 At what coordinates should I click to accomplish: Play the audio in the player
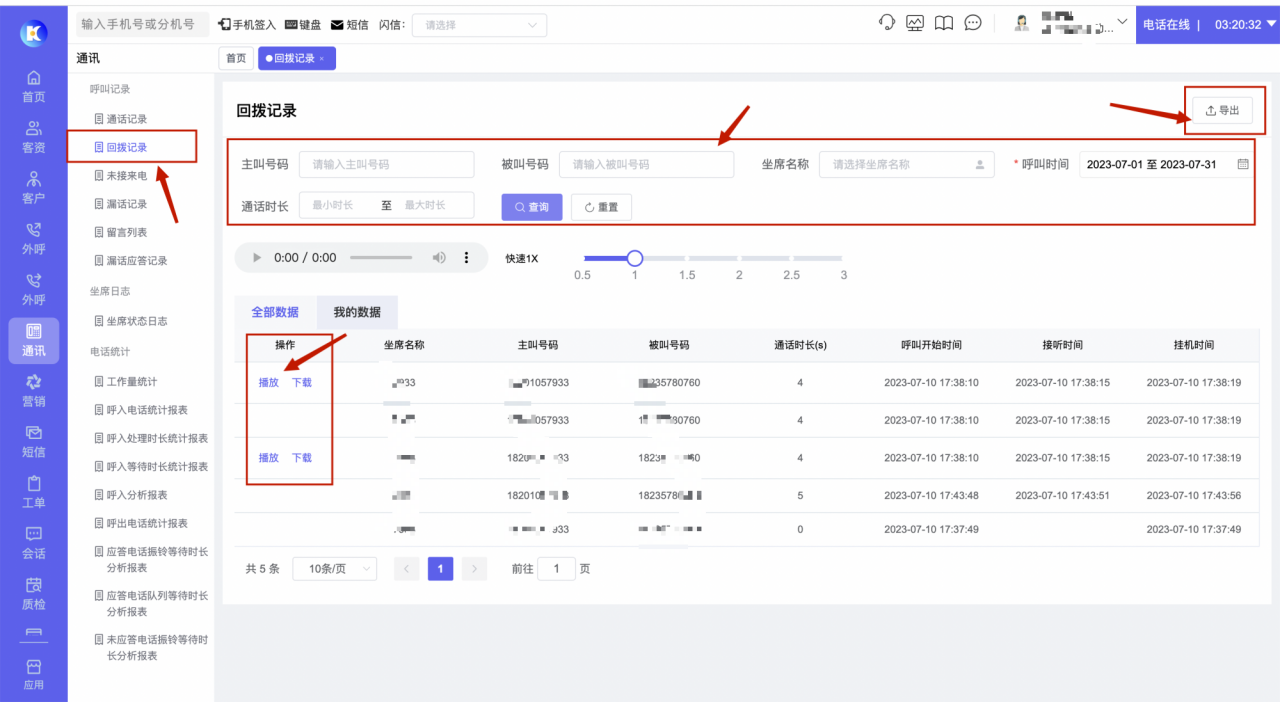tap(257, 257)
